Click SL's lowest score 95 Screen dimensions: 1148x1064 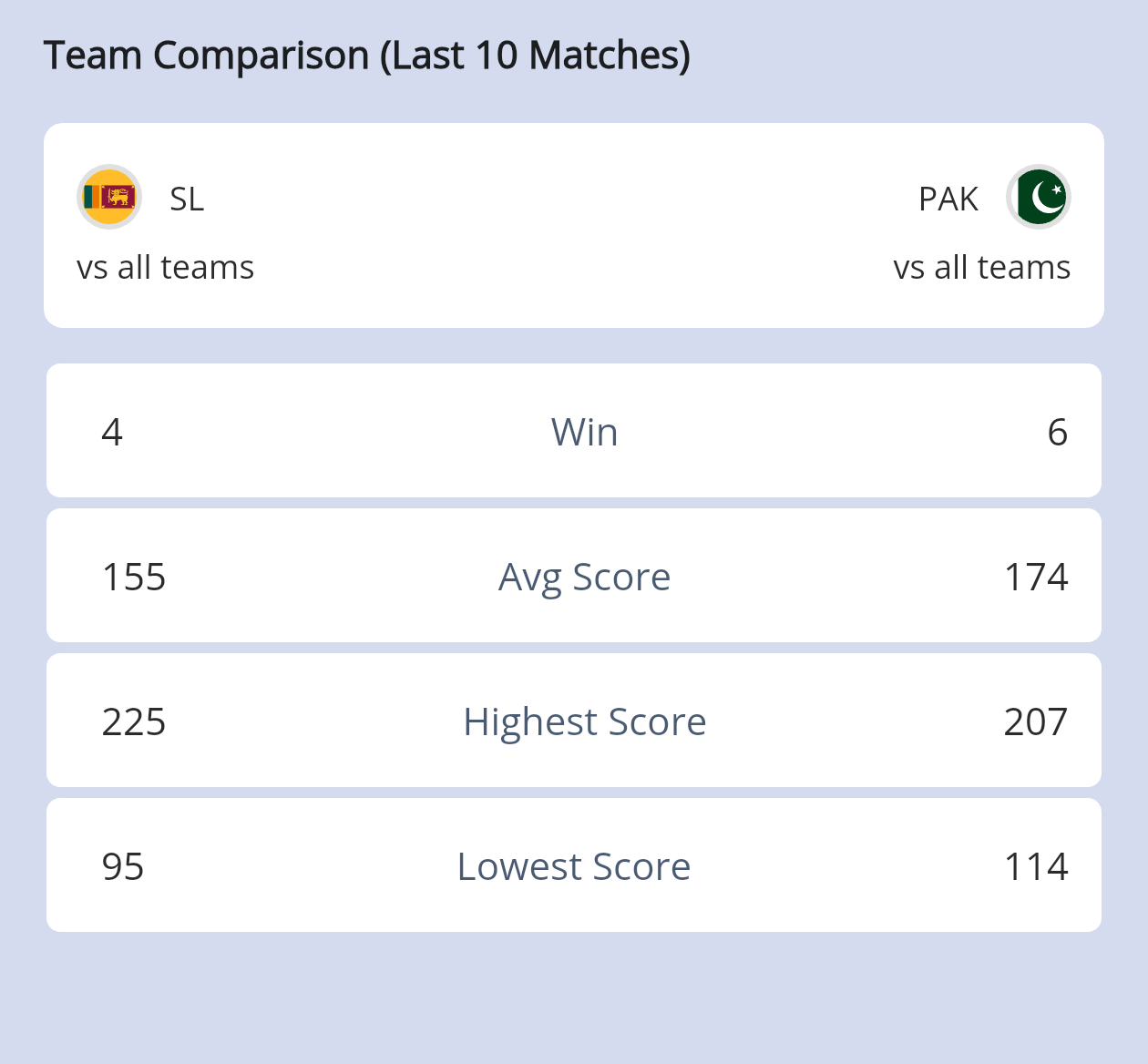123,866
